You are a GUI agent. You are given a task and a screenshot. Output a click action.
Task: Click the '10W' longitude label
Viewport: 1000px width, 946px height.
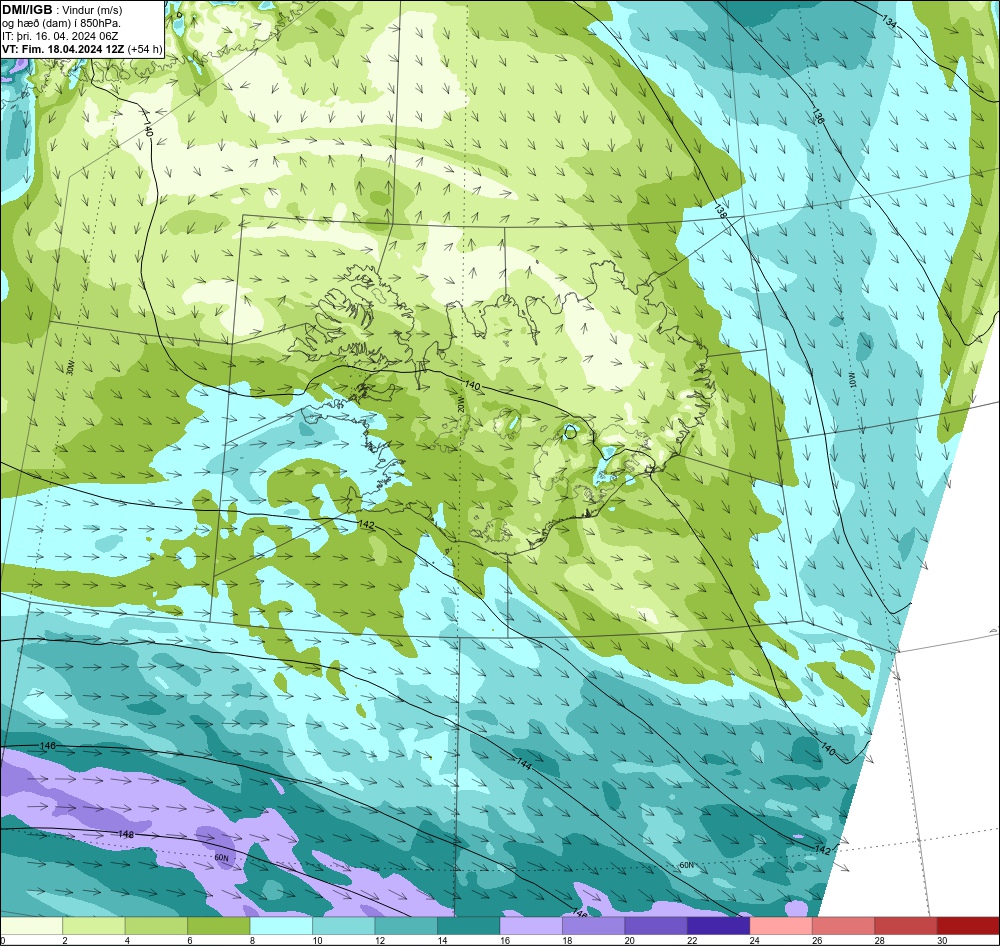point(853,381)
